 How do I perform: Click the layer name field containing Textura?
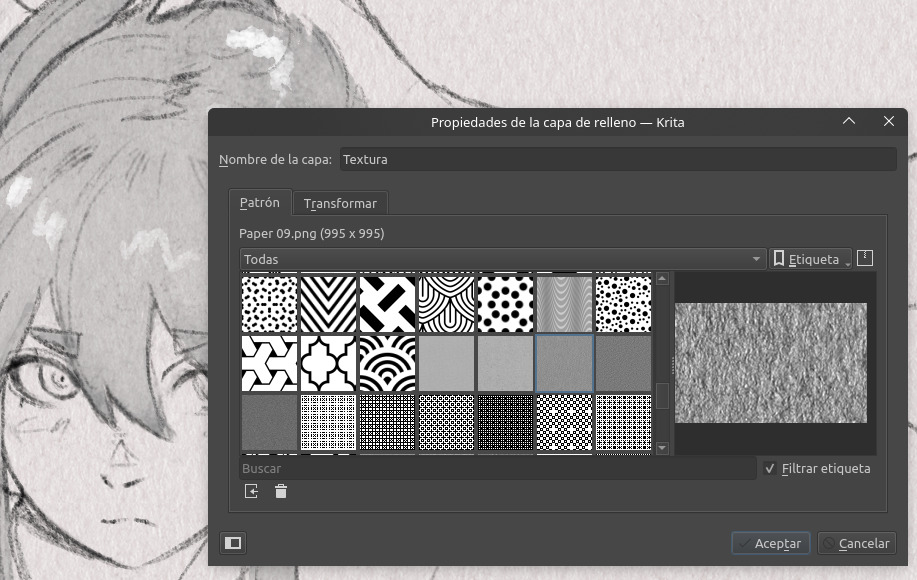pyautogui.click(x=617, y=159)
